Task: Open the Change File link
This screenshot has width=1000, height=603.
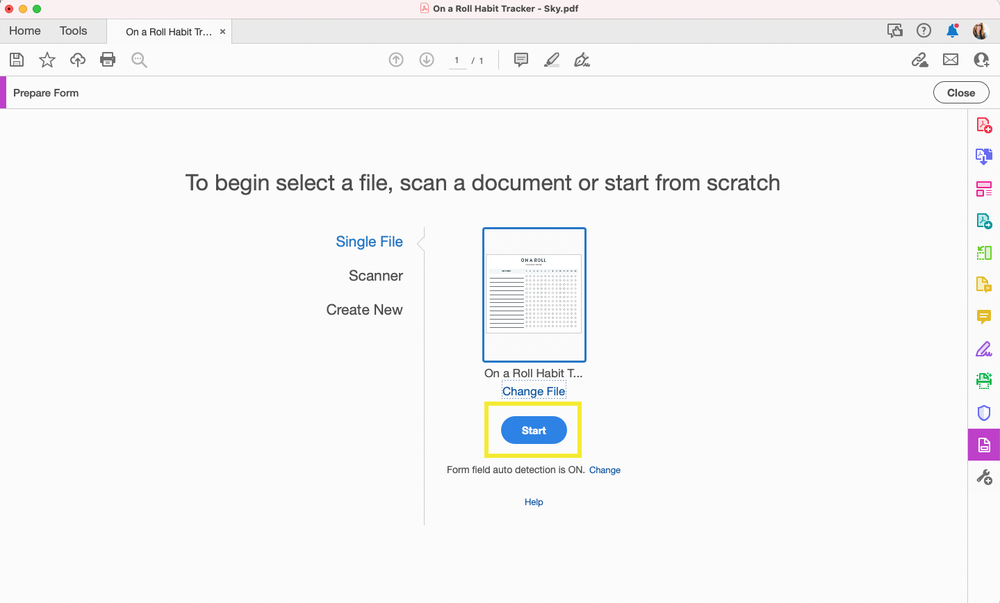Action: click(533, 391)
